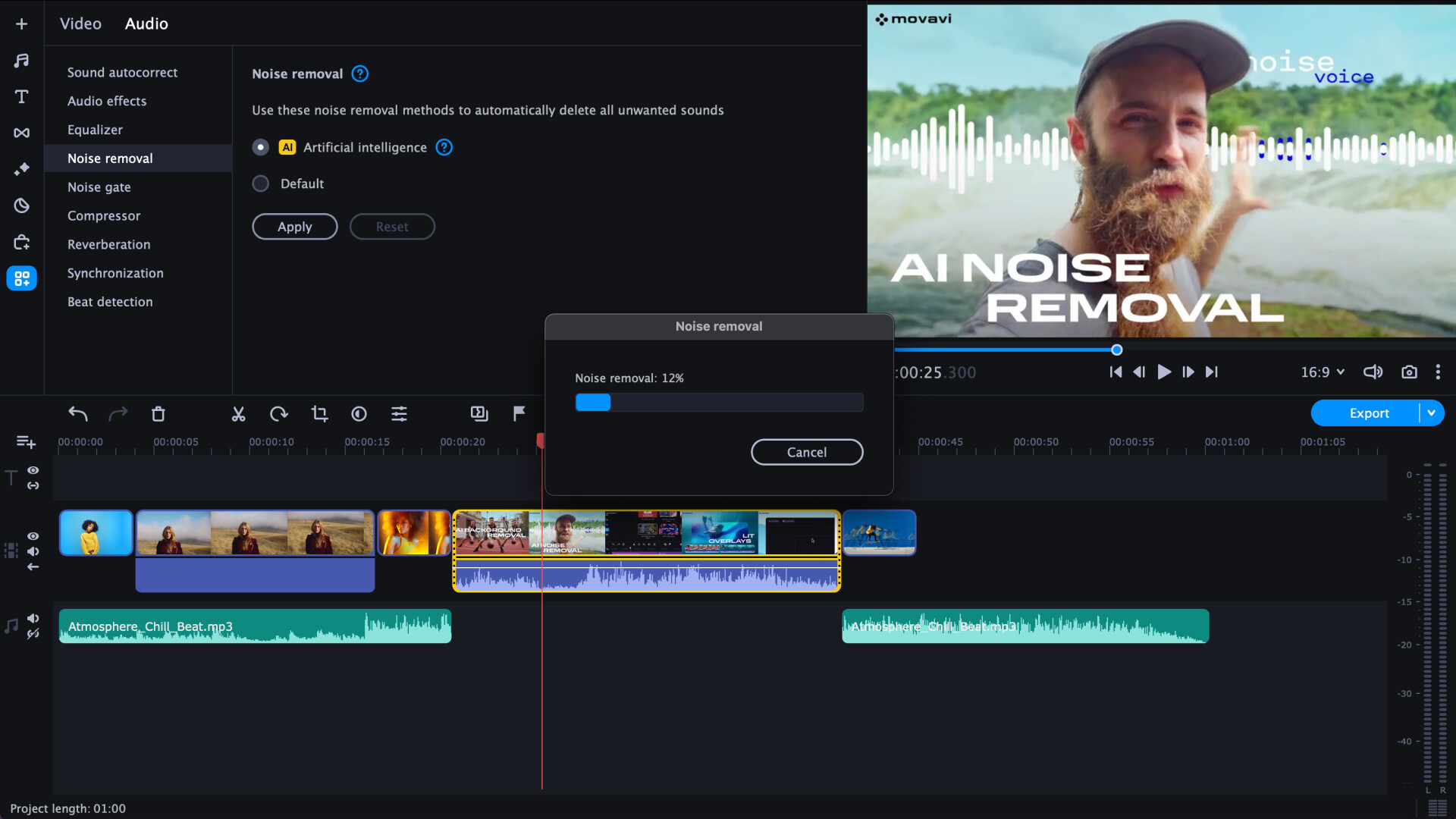Select the Atmosphere_Chill_Beat.mp3 audio clip

coord(255,626)
